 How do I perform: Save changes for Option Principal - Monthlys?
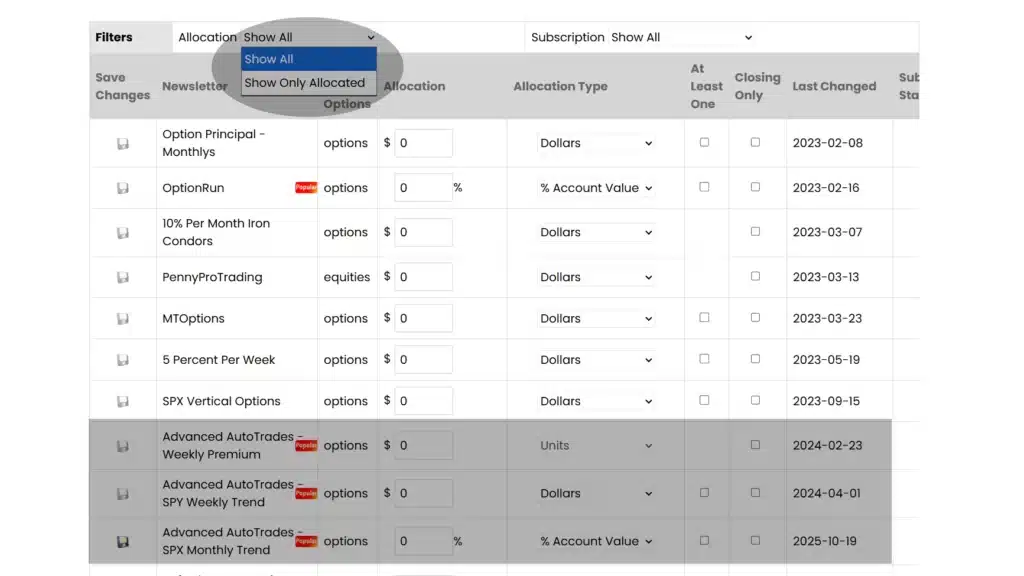pyautogui.click(x=122, y=142)
